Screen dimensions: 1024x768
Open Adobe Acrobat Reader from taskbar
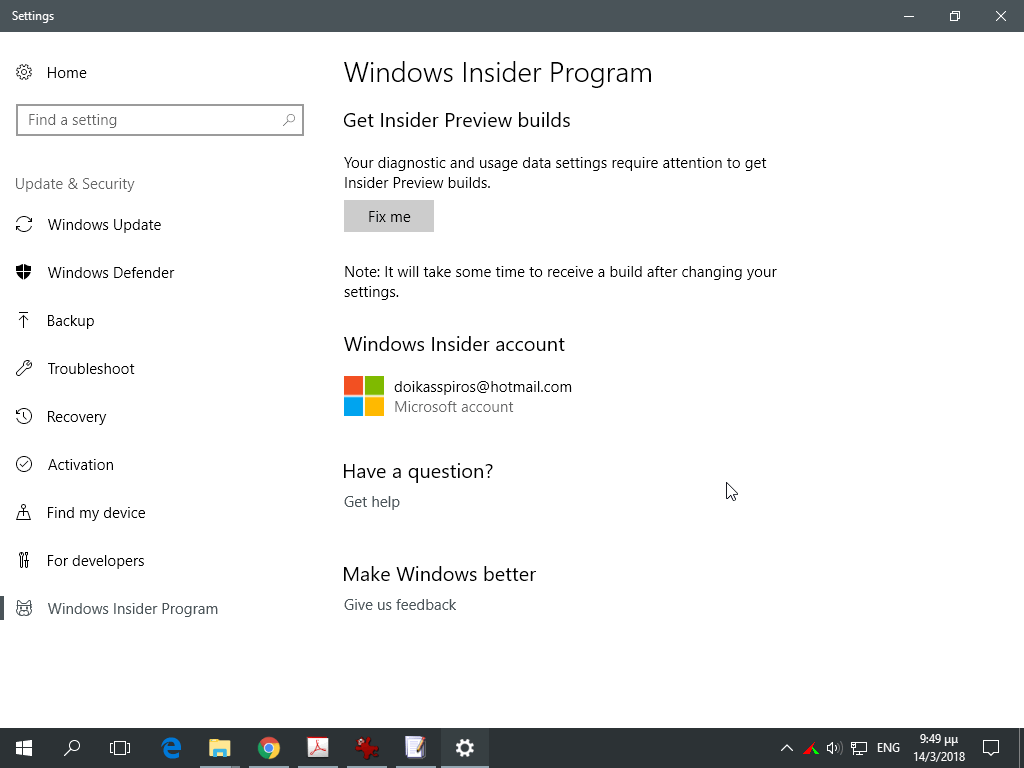tap(318, 748)
